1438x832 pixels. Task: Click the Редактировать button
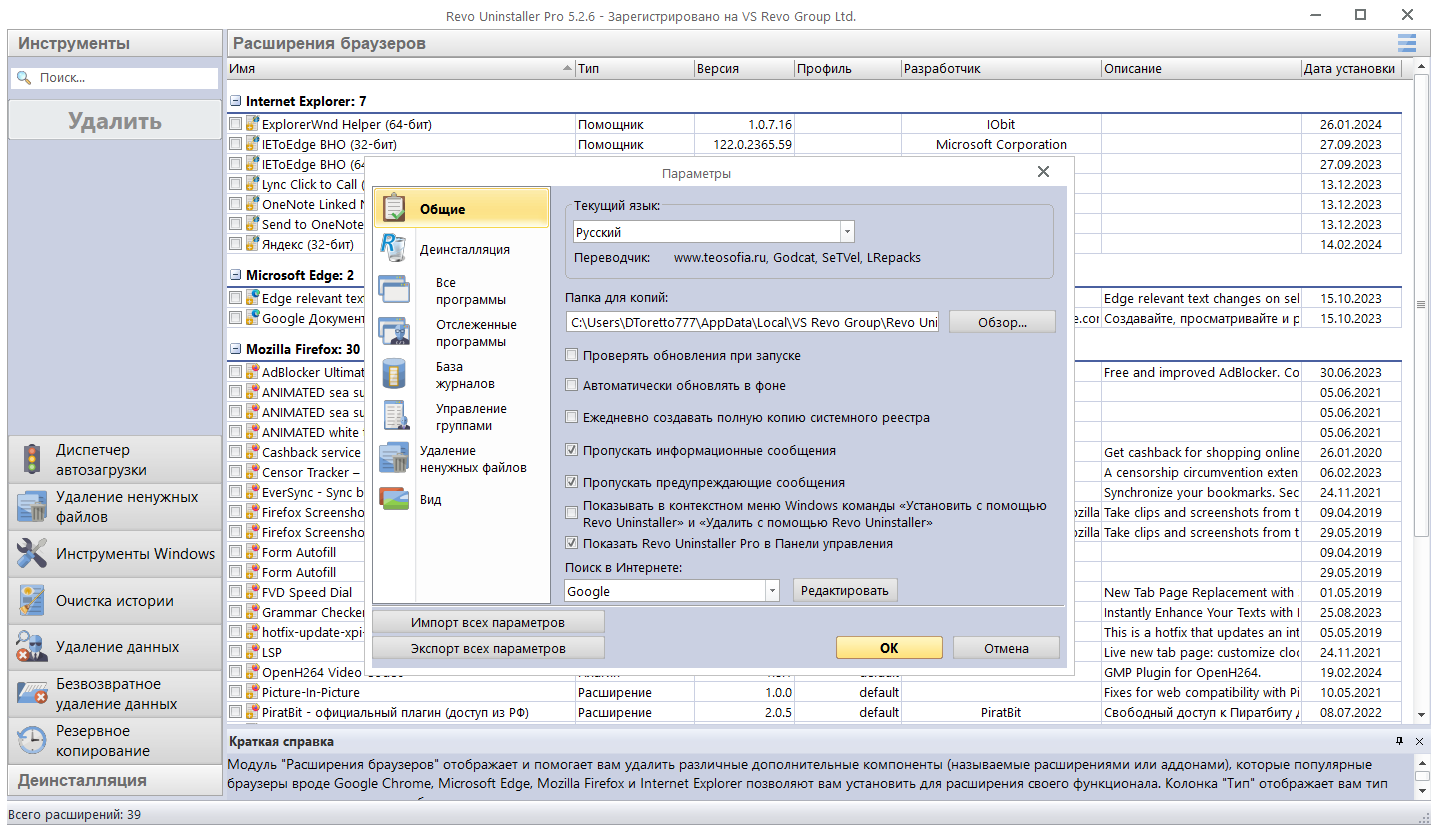845,590
